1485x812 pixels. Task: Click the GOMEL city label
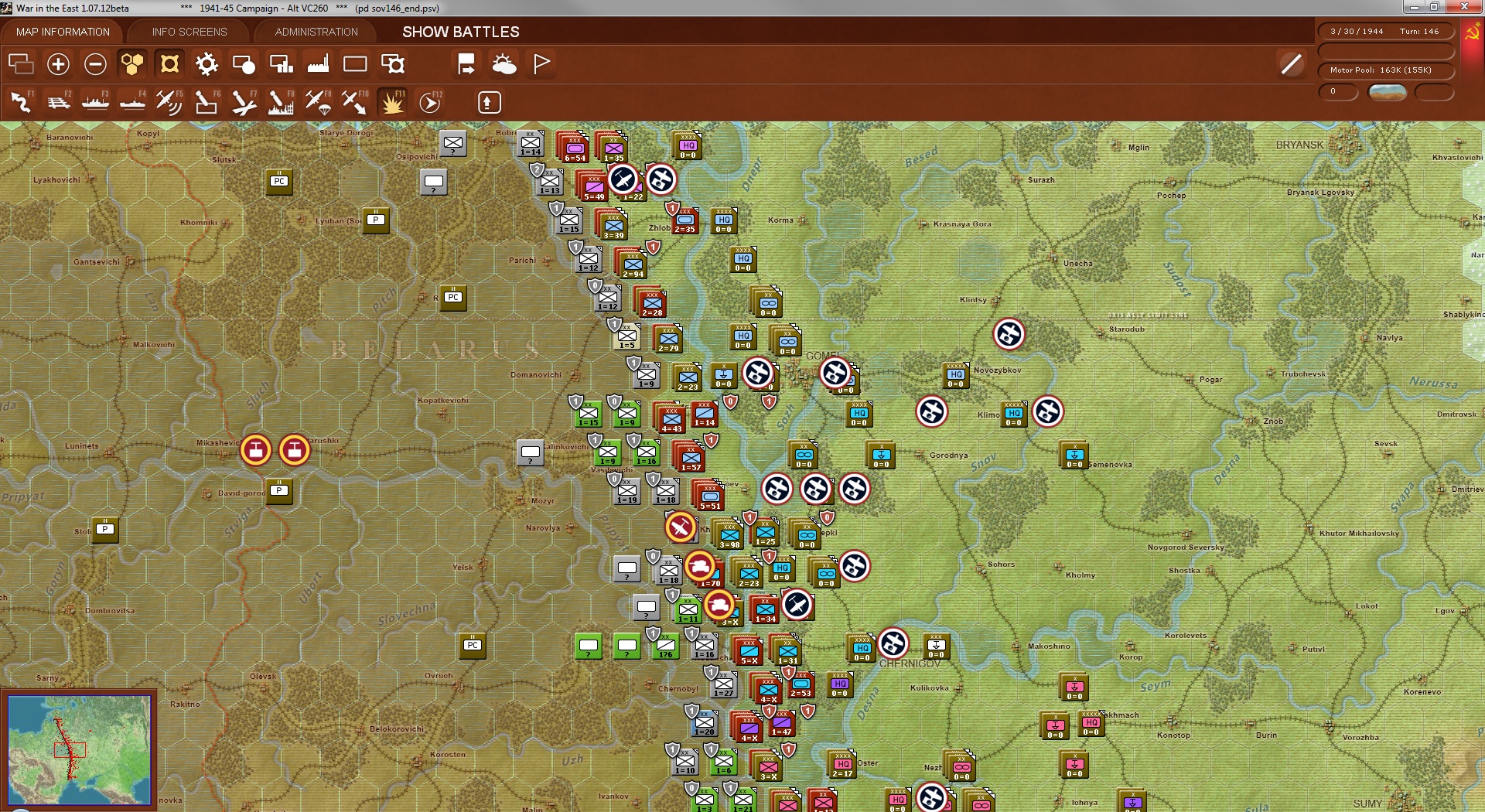pyautogui.click(x=822, y=356)
